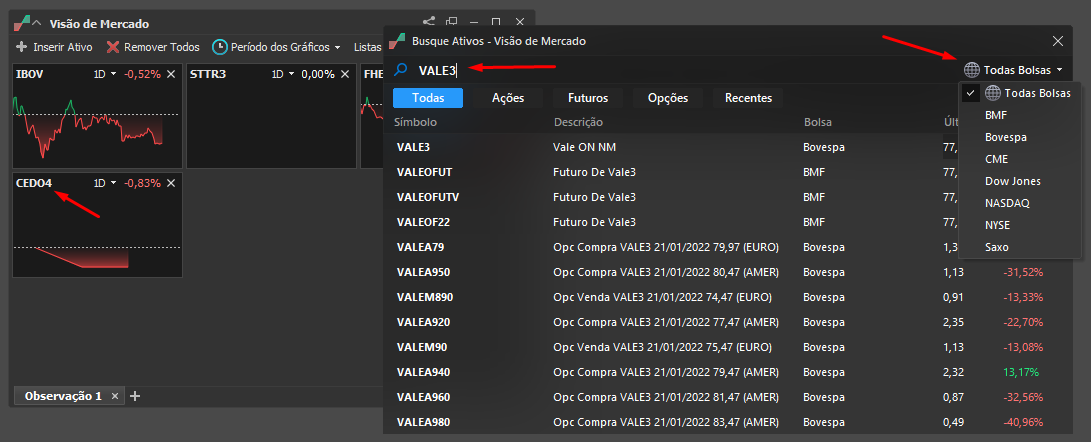Click the Recentes filter button
Viewport: 1091px width, 442px height.
749,98
